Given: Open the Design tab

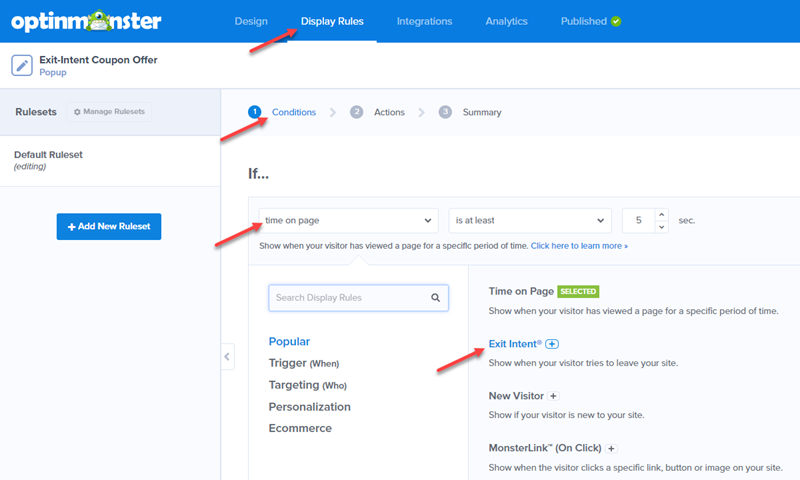Looking at the screenshot, I should click(251, 21).
